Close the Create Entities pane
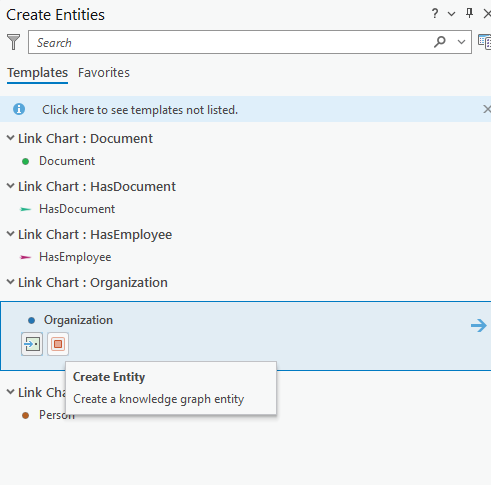 pyautogui.click(x=487, y=14)
